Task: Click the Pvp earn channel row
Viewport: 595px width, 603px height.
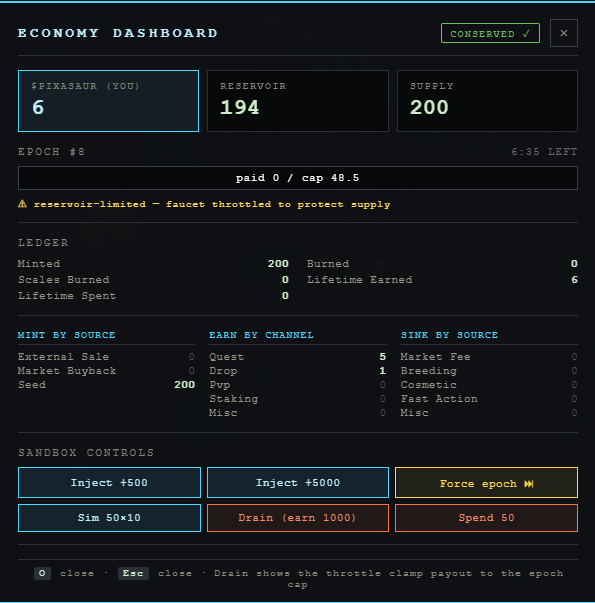Action: pos(298,385)
